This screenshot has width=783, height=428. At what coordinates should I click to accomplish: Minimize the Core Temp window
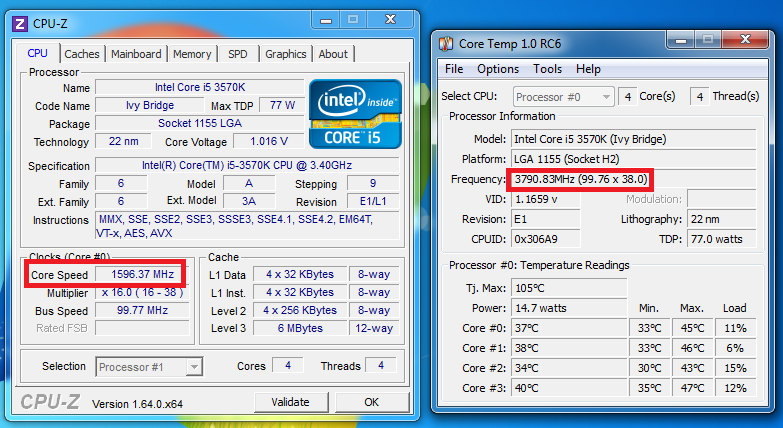(681, 40)
